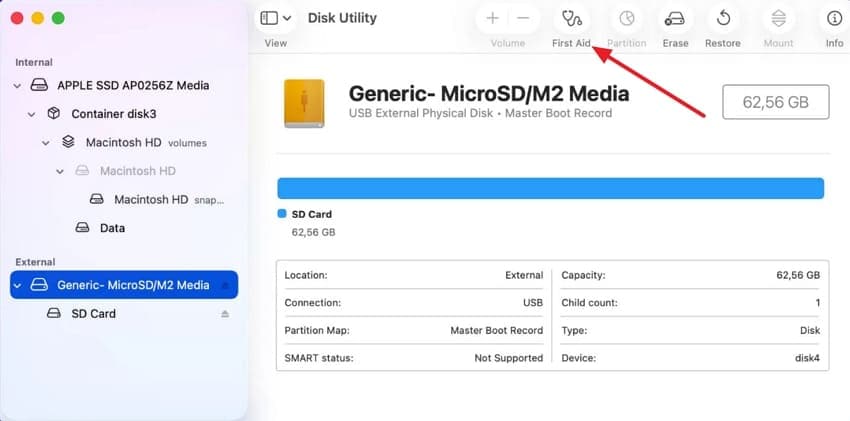Click the Device disk4 value

click(807, 358)
